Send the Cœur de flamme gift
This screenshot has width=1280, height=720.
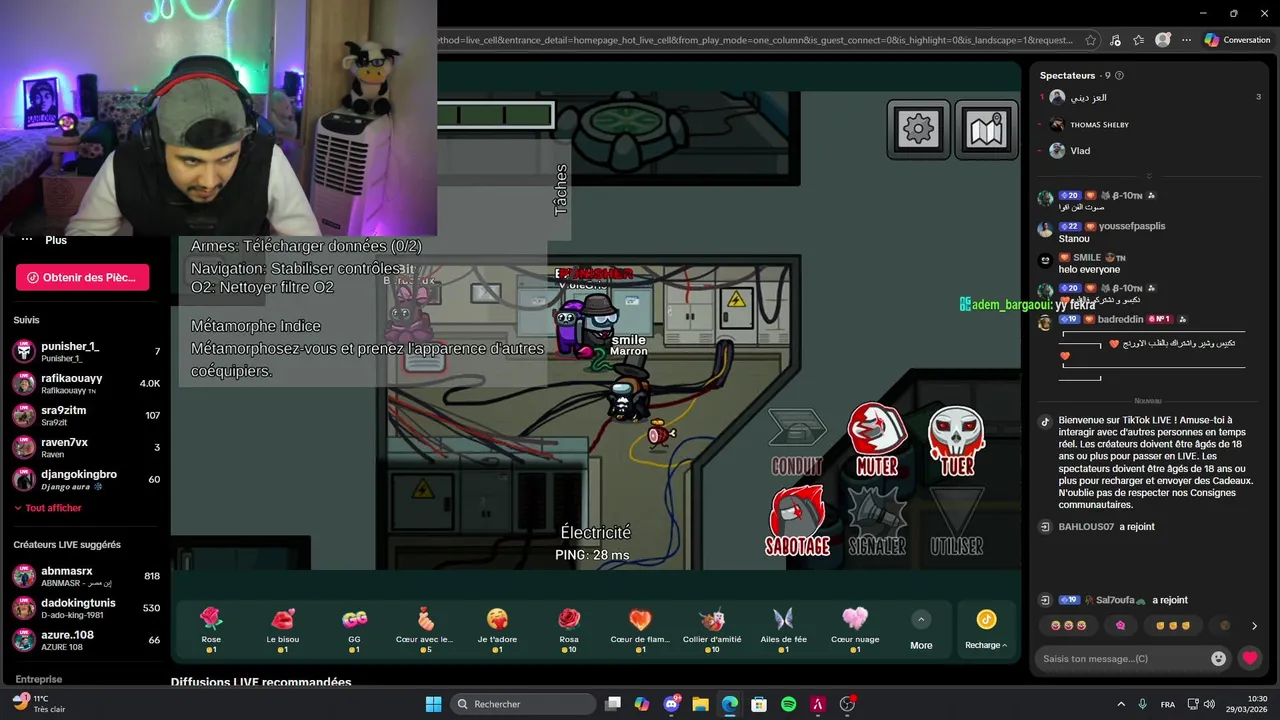point(640,630)
